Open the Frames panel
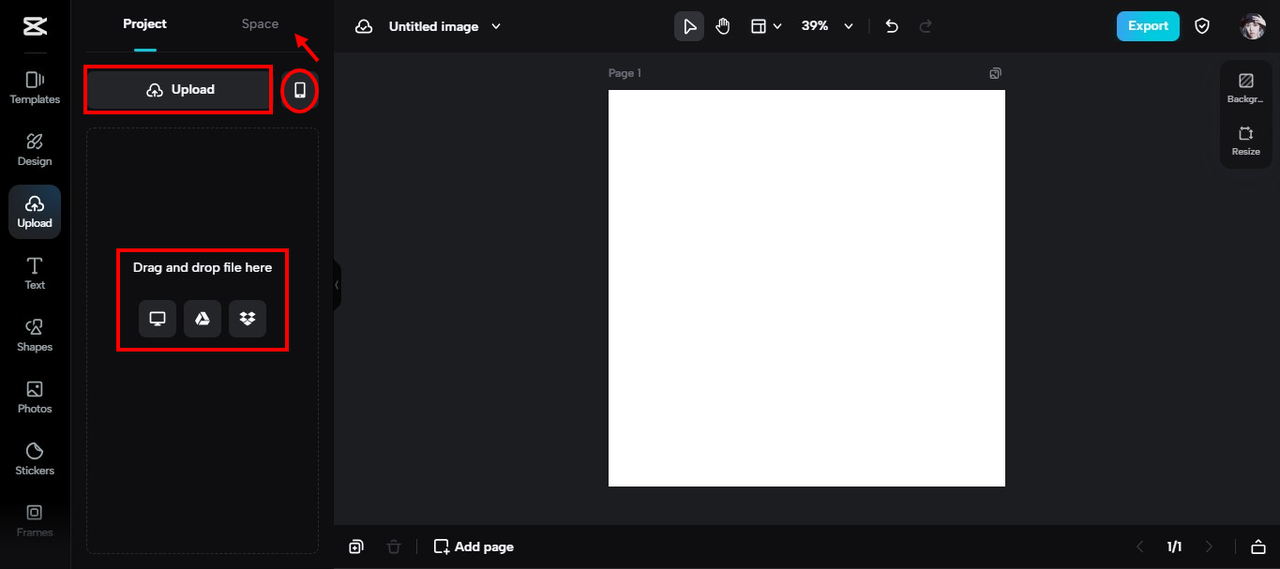The image size is (1280, 569). pyautogui.click(x=35, y=520)
